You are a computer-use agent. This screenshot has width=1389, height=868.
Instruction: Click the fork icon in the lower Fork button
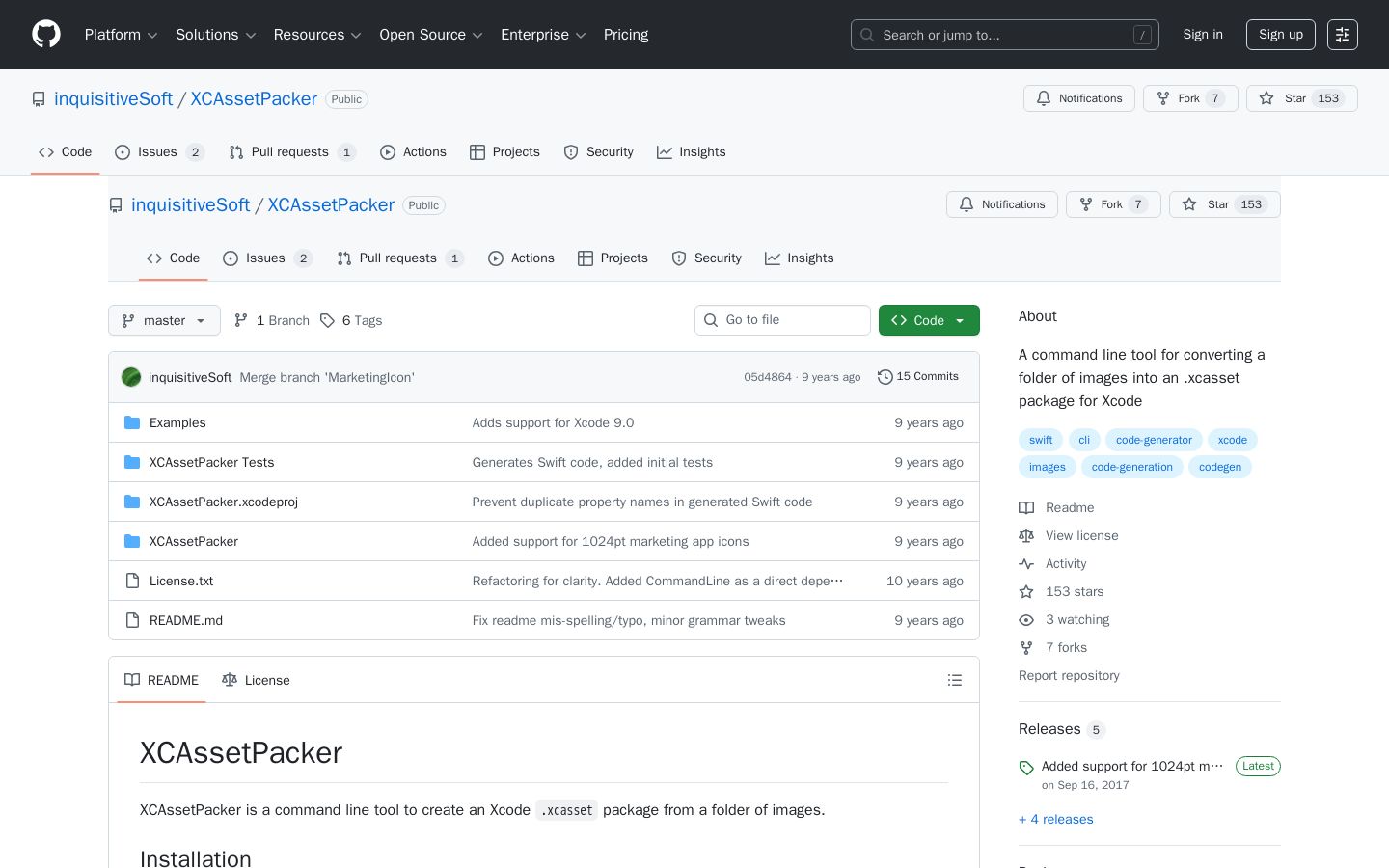click(1086, 204)
